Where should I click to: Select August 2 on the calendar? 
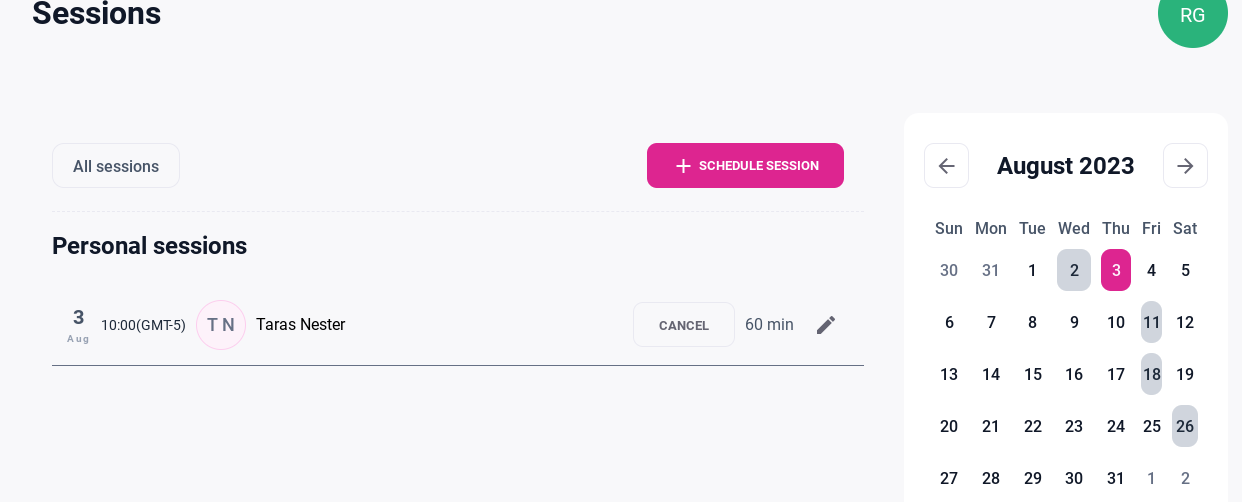click(x=1074, y=270)
